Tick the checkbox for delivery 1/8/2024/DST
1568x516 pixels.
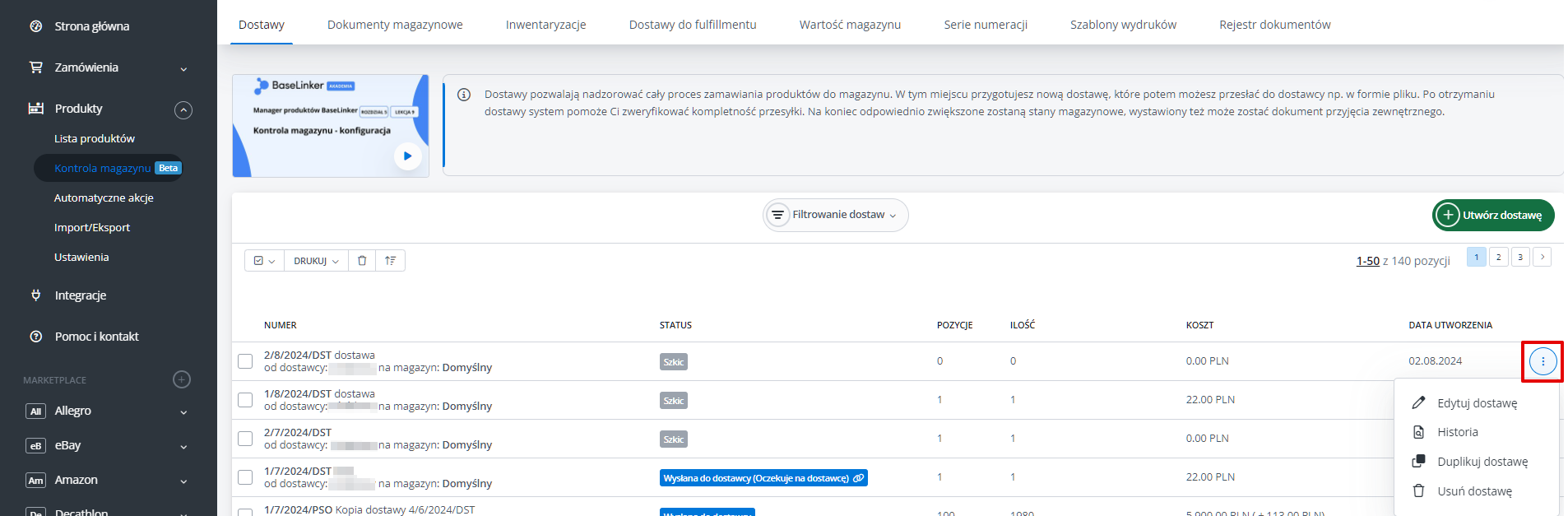point(245,400)
